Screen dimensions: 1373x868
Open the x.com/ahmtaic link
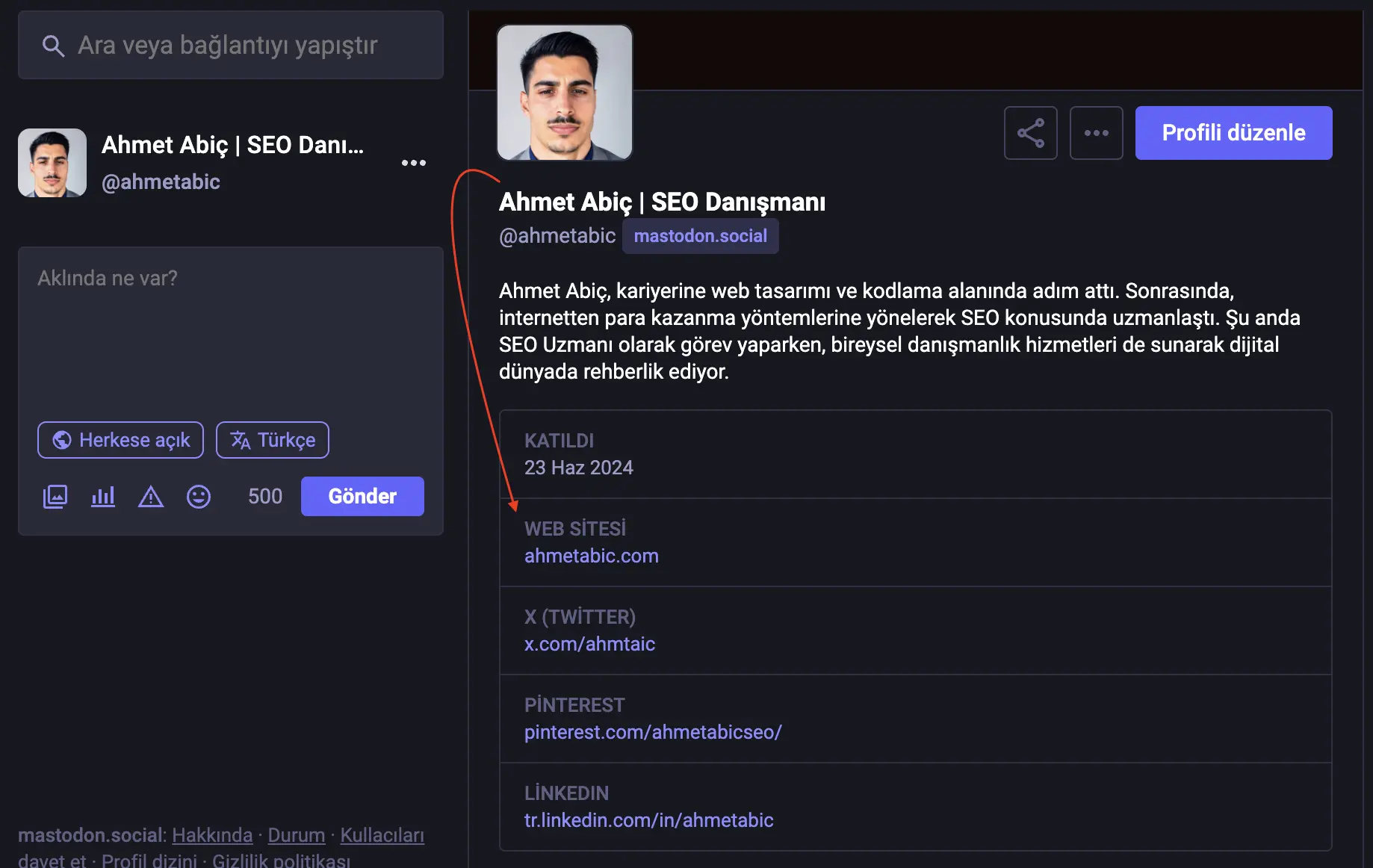pos(589,644)
